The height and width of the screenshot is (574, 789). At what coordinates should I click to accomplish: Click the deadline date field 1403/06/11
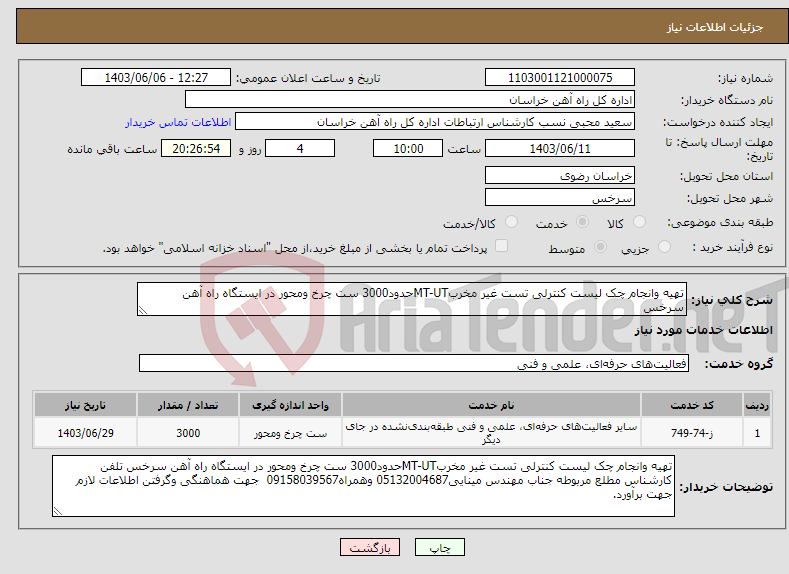(560, 148)
